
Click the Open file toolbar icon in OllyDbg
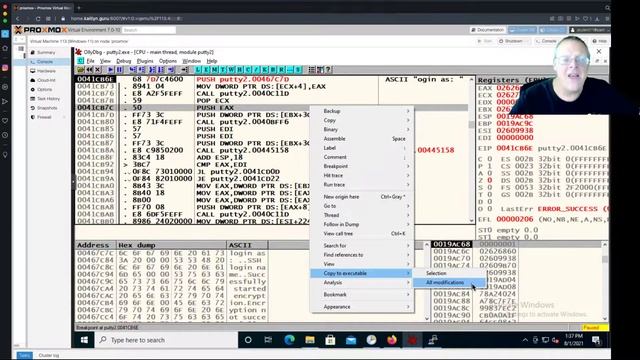pos(80,70)
